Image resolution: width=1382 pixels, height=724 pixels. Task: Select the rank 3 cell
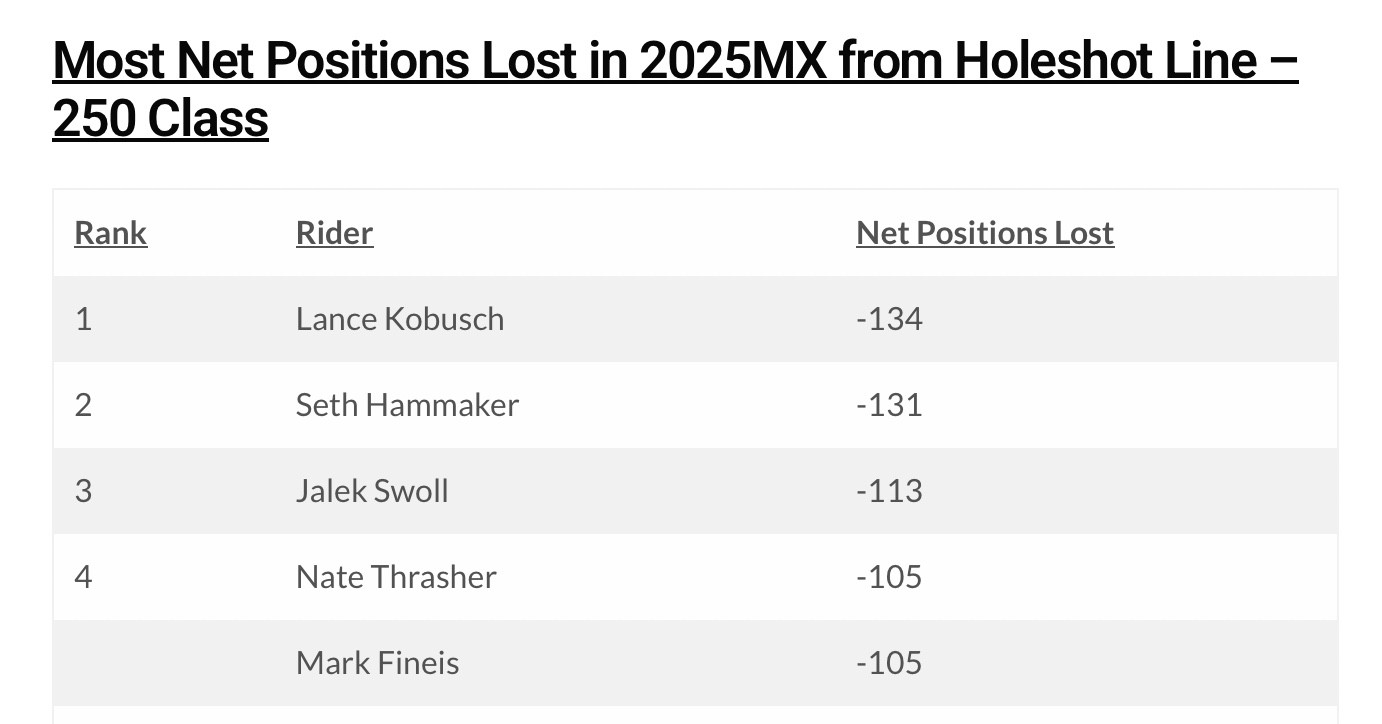pyautogui.click(x=83, y=491)
